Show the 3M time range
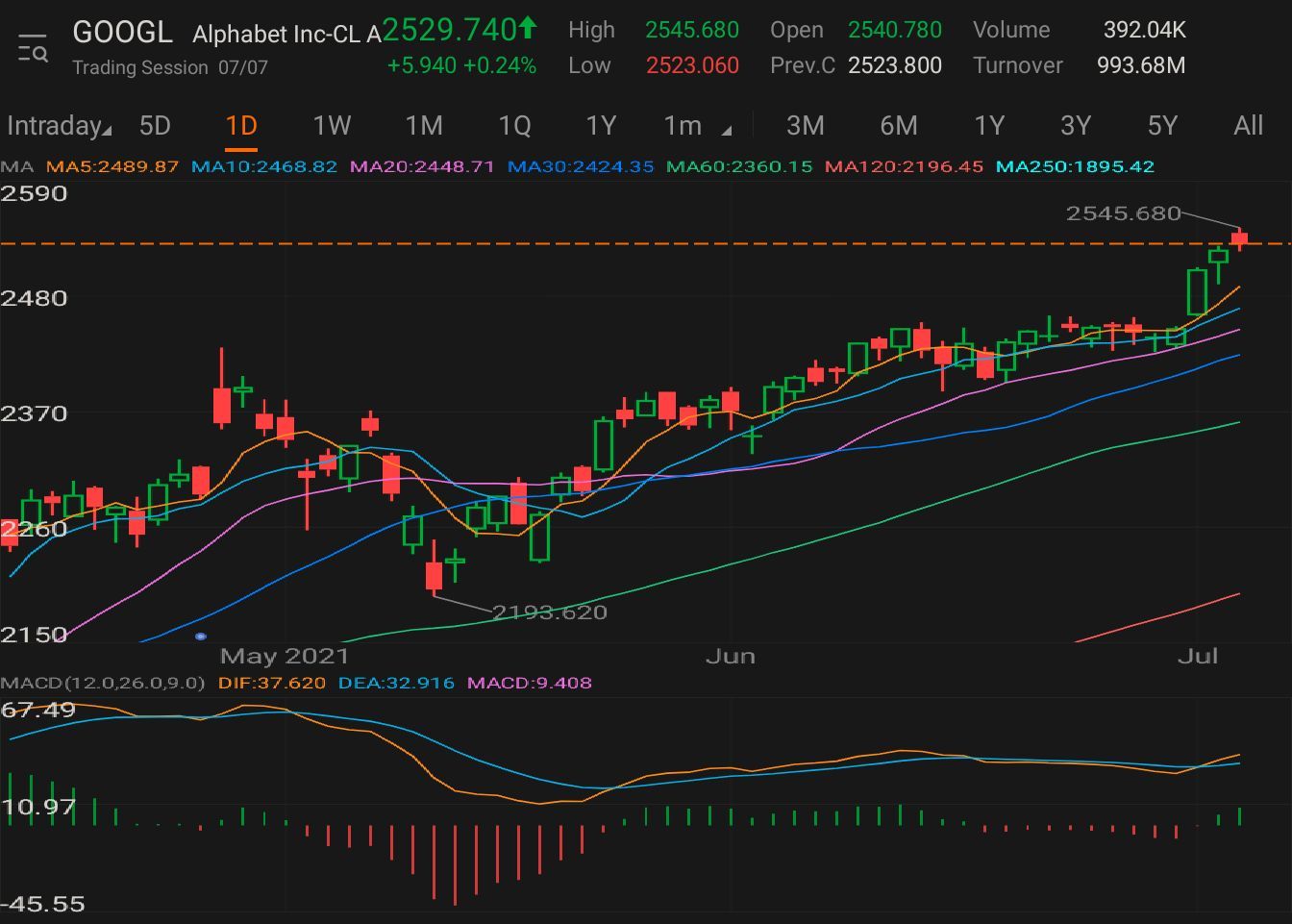This screenshot has width=1292, height=924. [806, 126]
